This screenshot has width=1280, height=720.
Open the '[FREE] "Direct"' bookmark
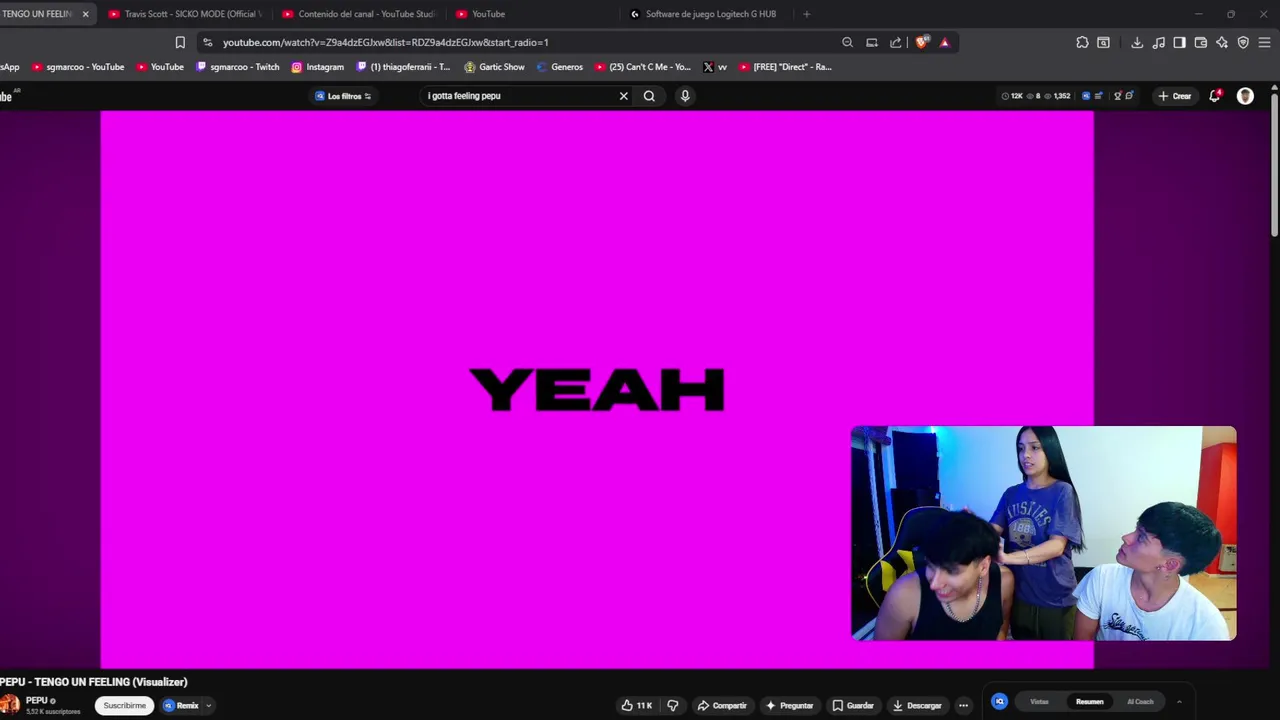785,67
